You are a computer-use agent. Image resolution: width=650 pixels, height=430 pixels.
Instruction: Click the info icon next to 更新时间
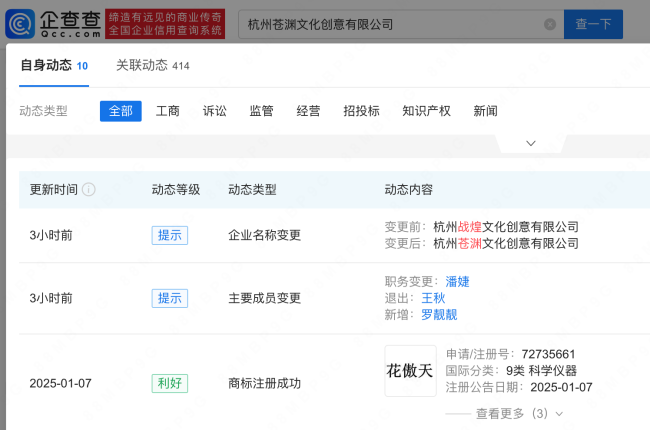(88, 189)
